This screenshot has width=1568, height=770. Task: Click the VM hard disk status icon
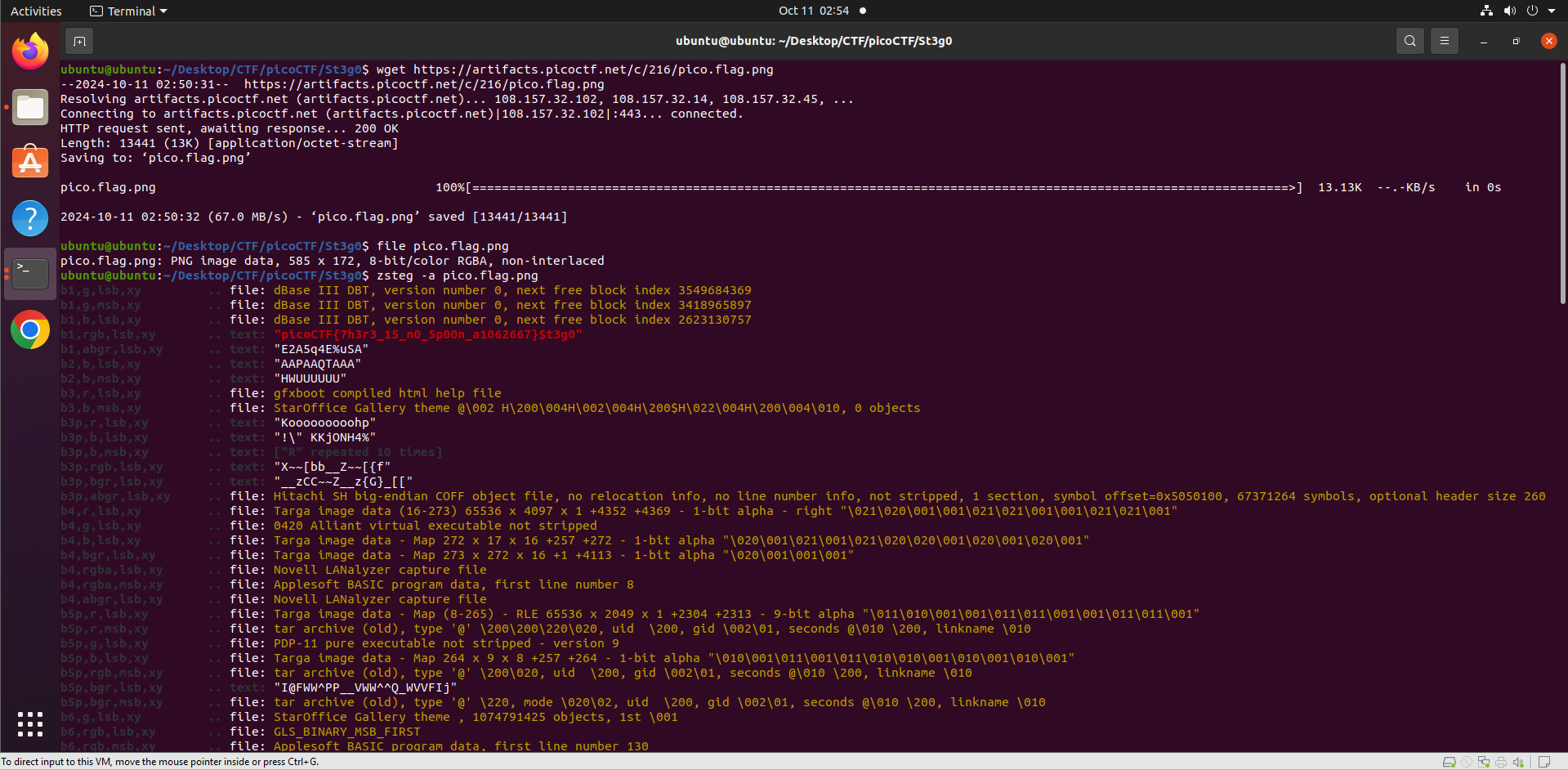point(1449,762)
